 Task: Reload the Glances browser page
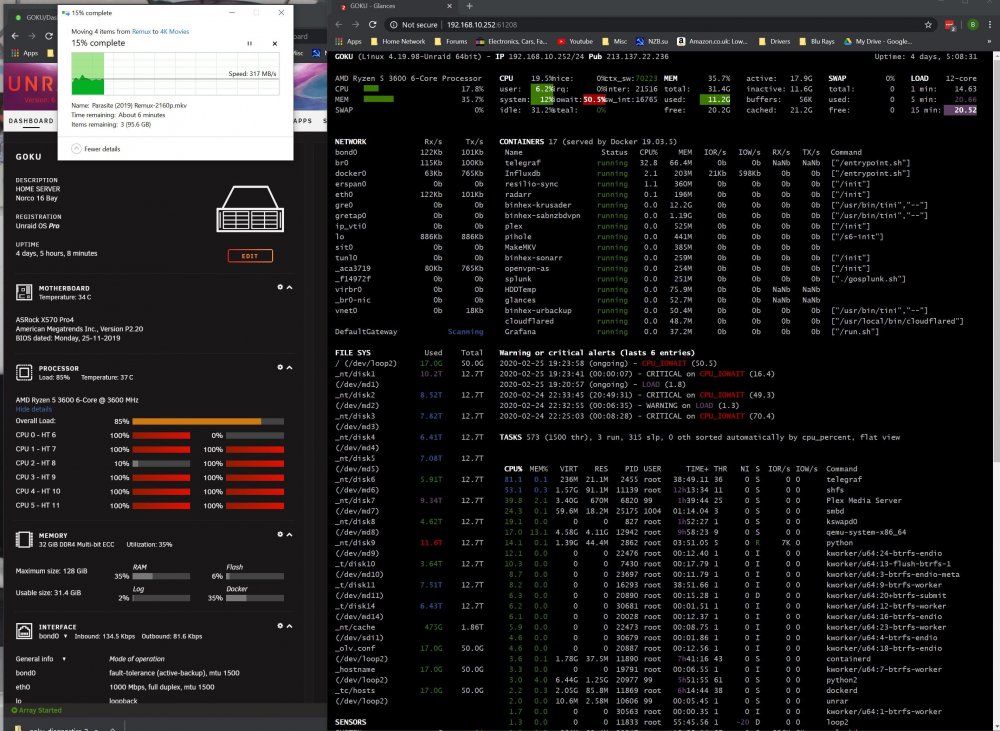point(372,24)
